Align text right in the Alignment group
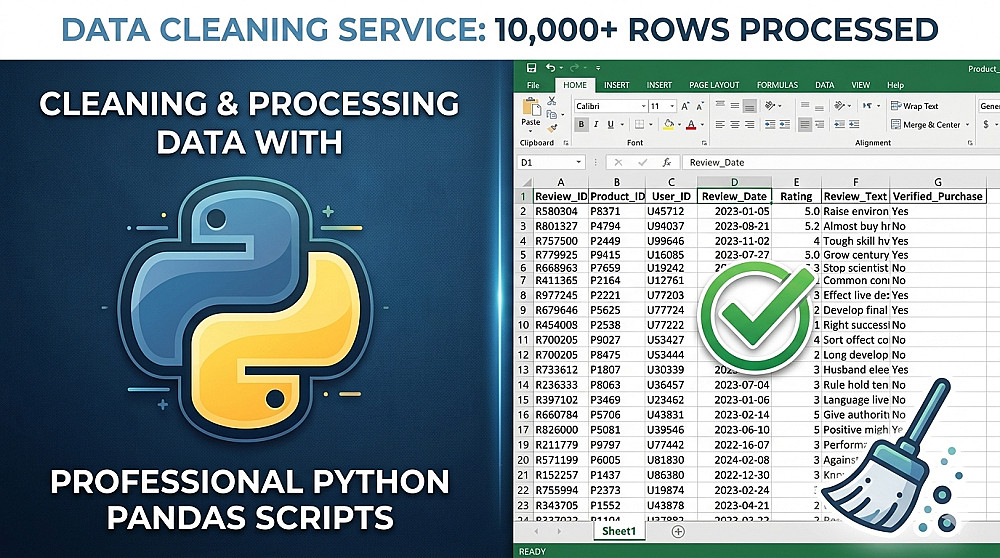This screenshot has height=558, width=1000. click(749, 124)
